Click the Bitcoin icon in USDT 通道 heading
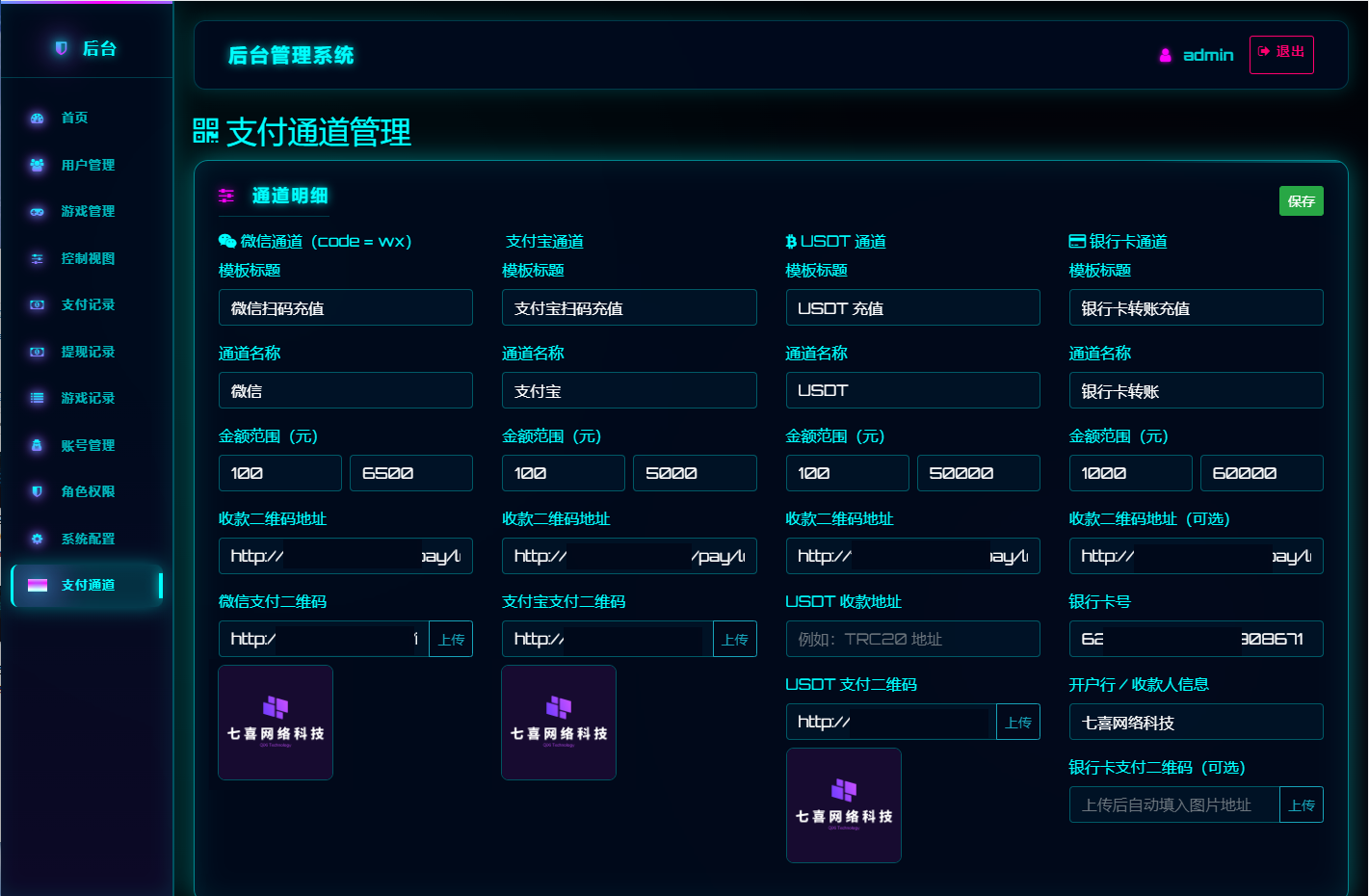This screenshot has width=1369, height=896. pos(791,242)
